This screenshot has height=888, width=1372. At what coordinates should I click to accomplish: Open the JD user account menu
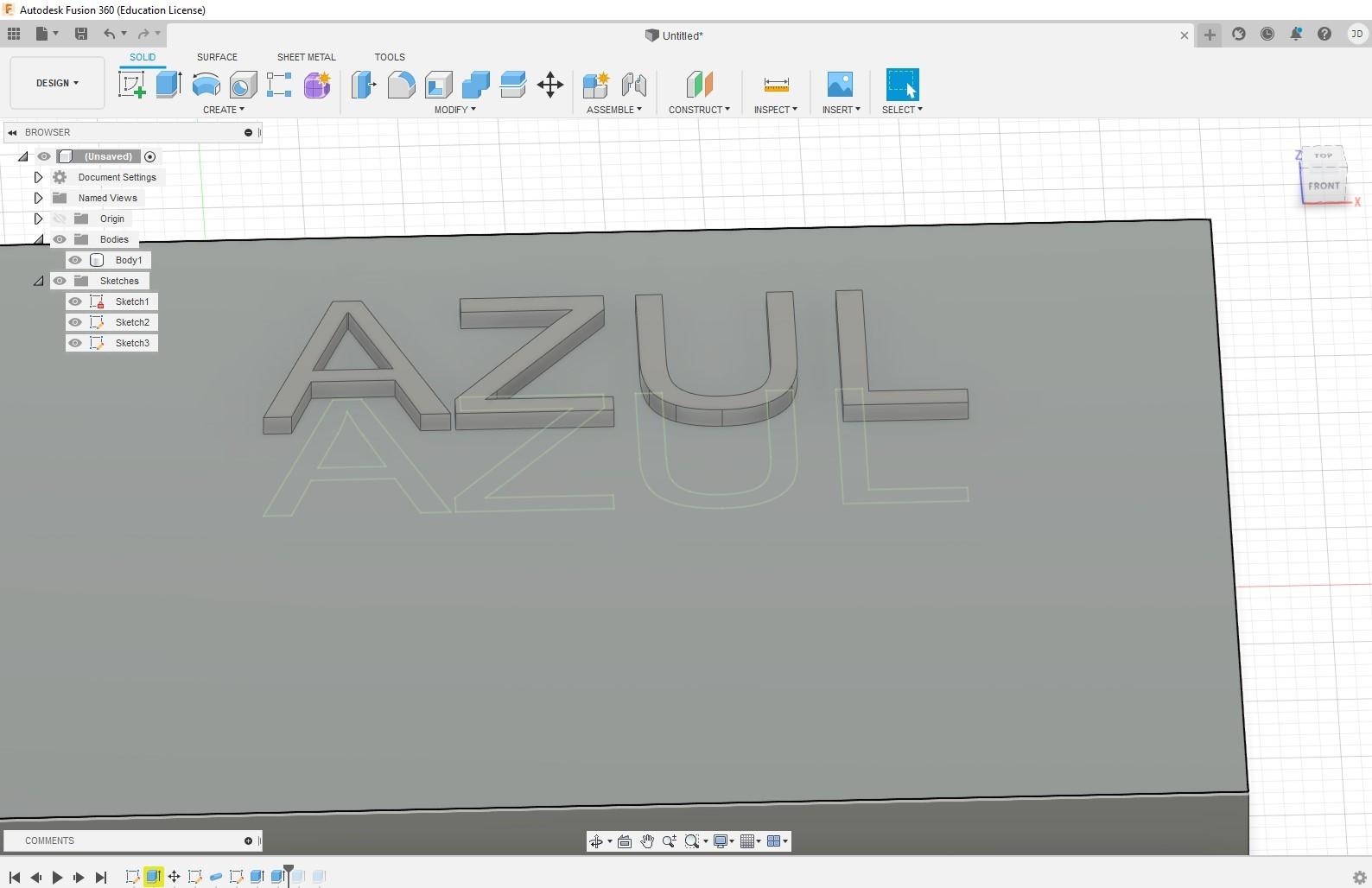click(1356, 34)
